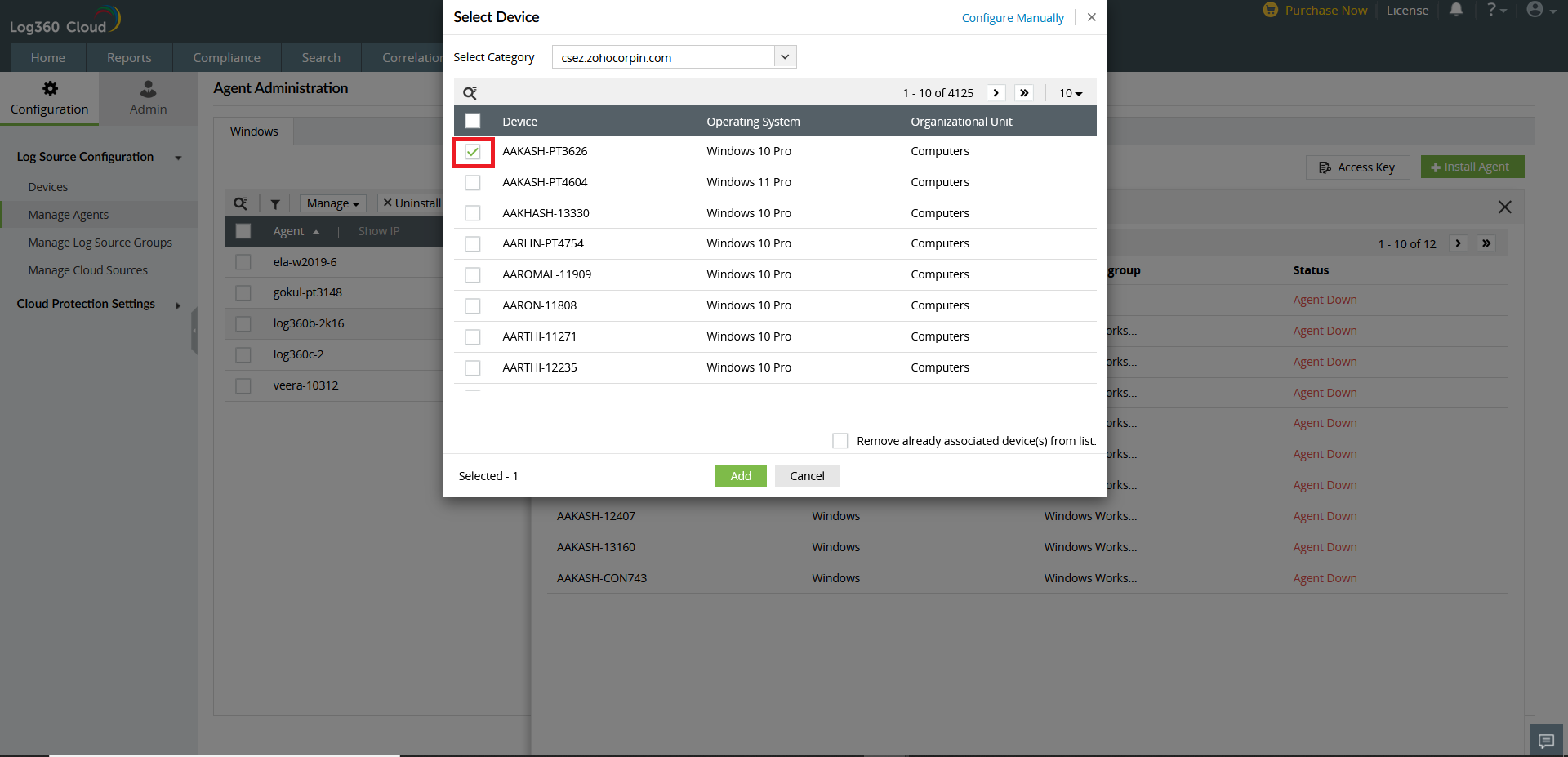Open the Manage dropdown in agent toolbar
Screen dimensions: 1568x757
tap(333, 203)
